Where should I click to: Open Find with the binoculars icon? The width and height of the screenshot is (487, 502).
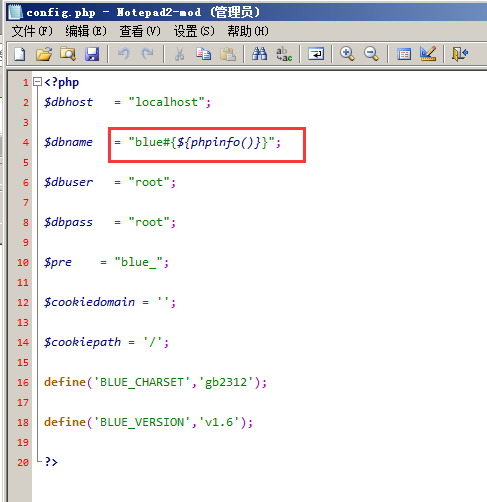[259, 54]
